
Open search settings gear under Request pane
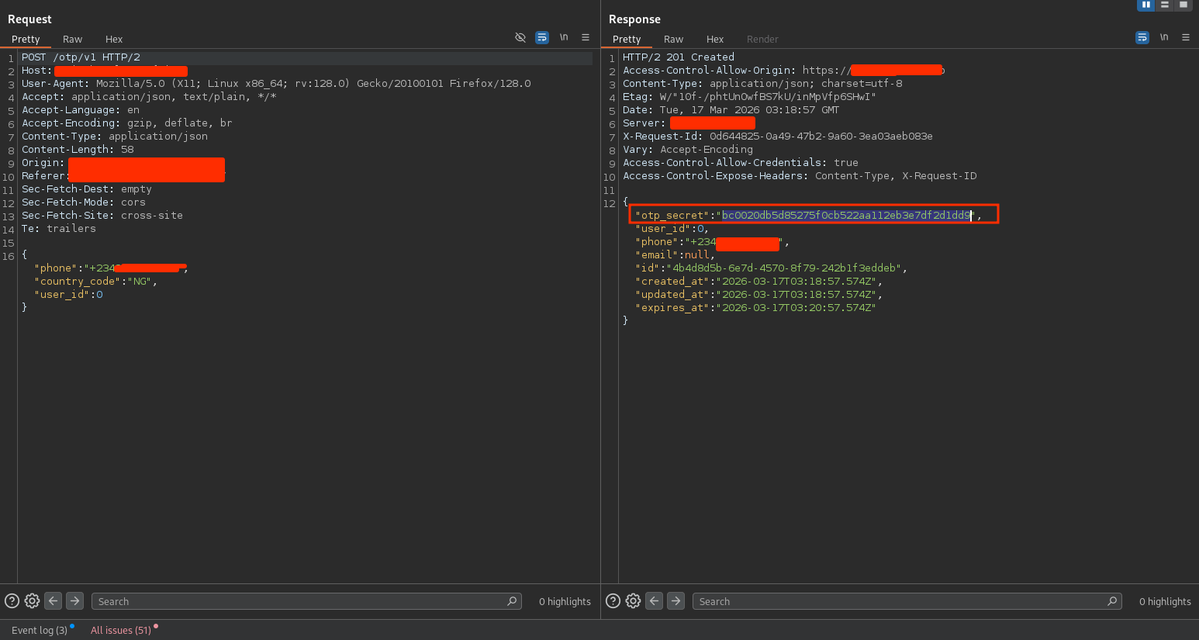click(31, 601)
